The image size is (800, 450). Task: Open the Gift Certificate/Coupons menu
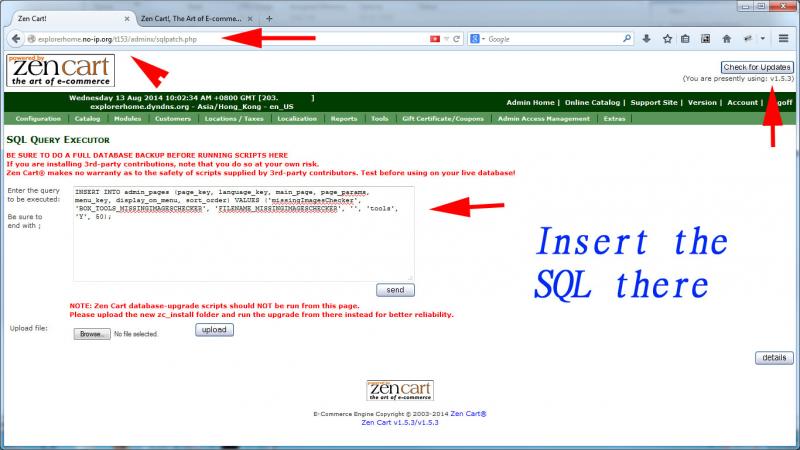[x=443, y=118]
